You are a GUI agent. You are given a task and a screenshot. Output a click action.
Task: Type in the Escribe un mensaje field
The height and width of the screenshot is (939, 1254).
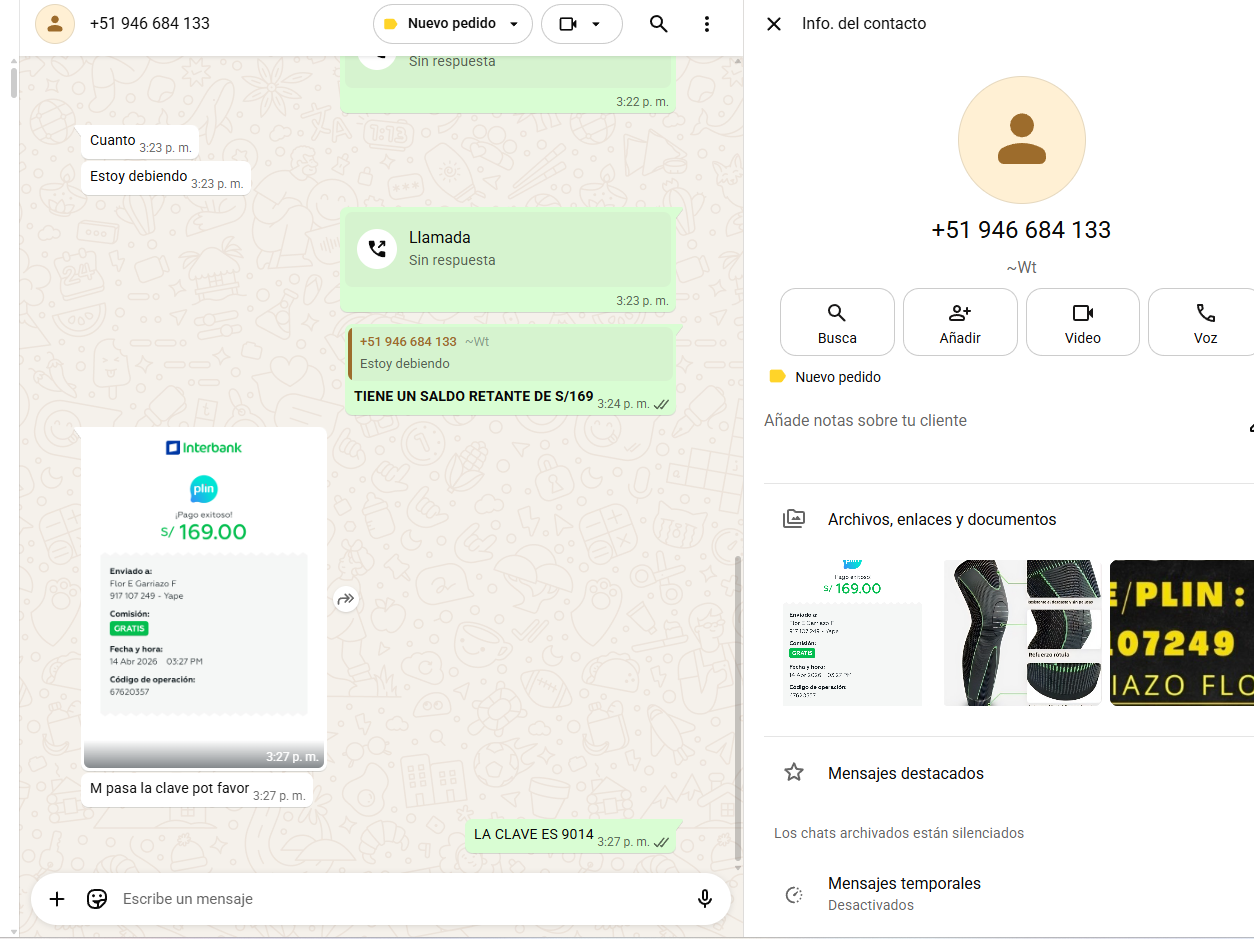tap(400, 899)
